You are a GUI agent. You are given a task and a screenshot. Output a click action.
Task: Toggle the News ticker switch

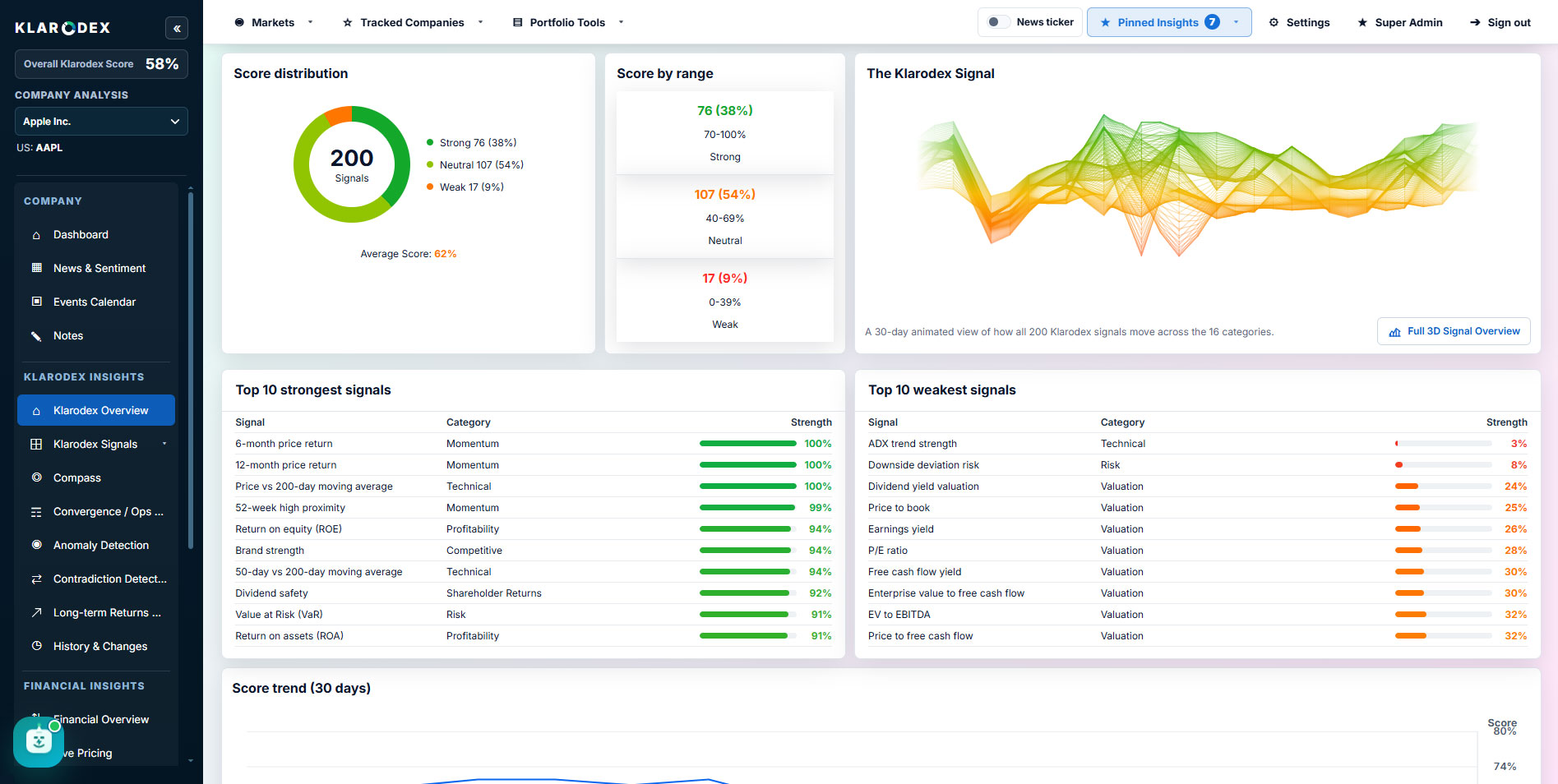pyautogui.click(x=998, y=22)
